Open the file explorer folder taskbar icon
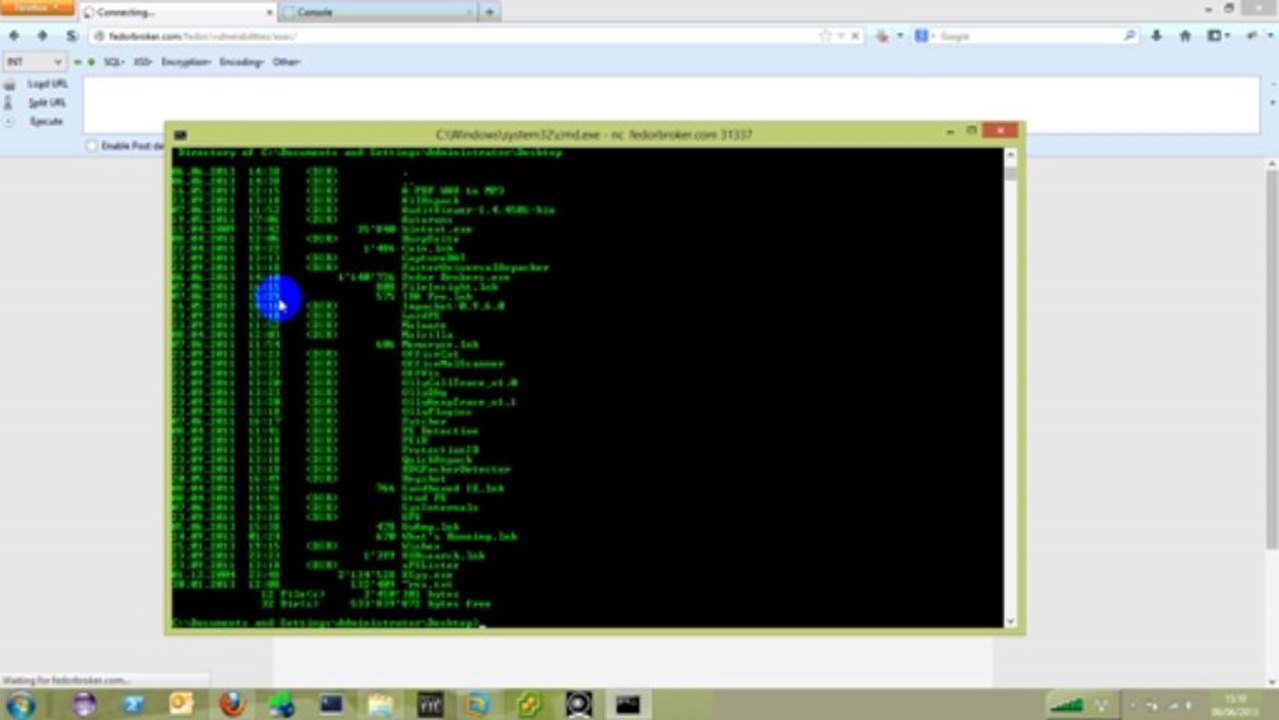The width and height of the screenshot is (1279, 720). pyautogui.click(x=381, y=704)
